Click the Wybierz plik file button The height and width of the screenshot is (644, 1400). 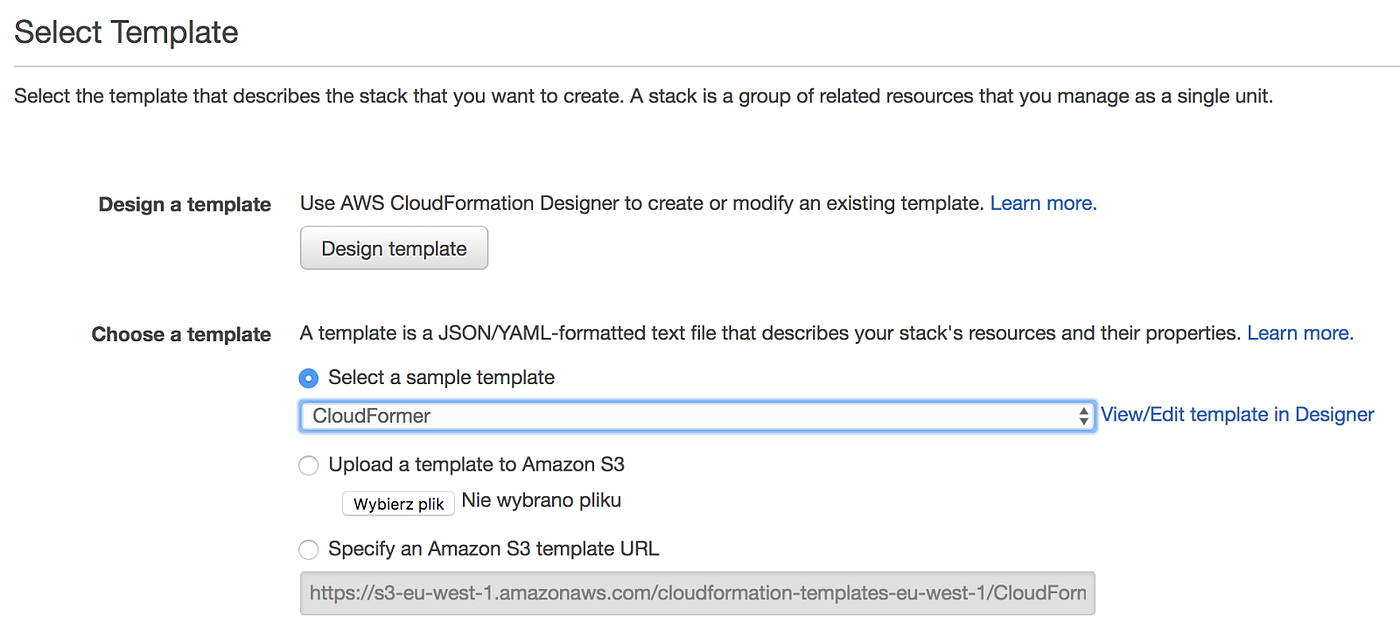point(398,503)
